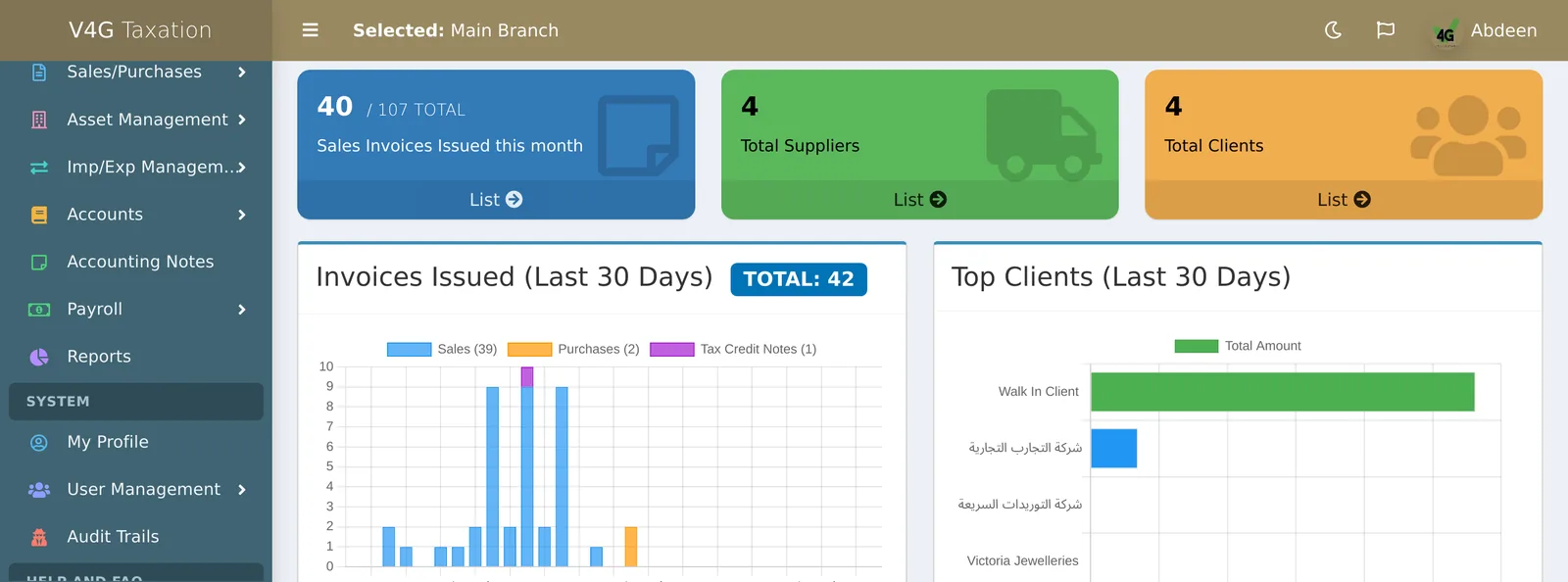1568x582 pixels.
Task: Expand the Imp/Exp Management chevron
Action: 241,168
